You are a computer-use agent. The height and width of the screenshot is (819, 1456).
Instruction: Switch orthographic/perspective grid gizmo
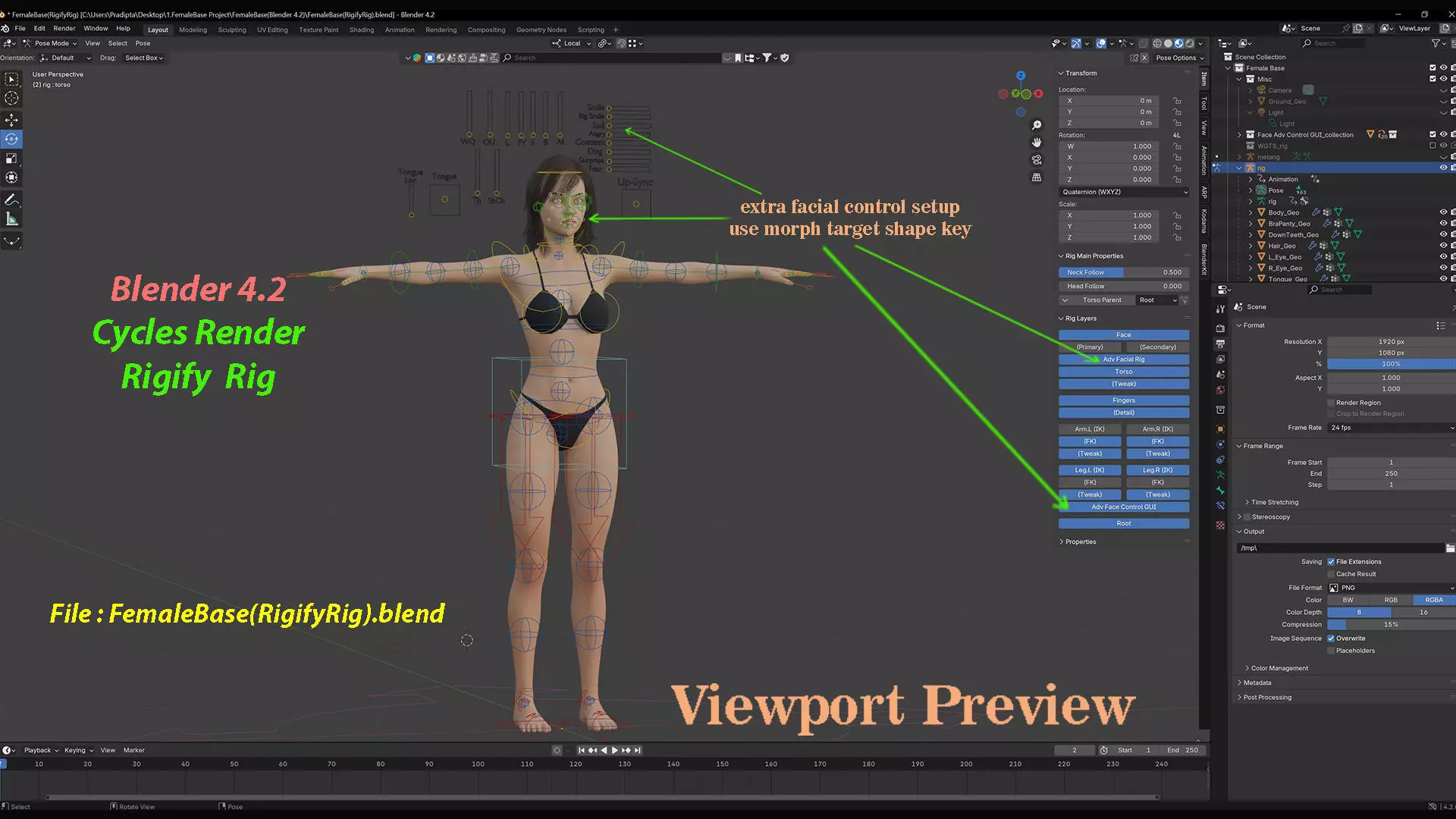tap(1037, 177)
